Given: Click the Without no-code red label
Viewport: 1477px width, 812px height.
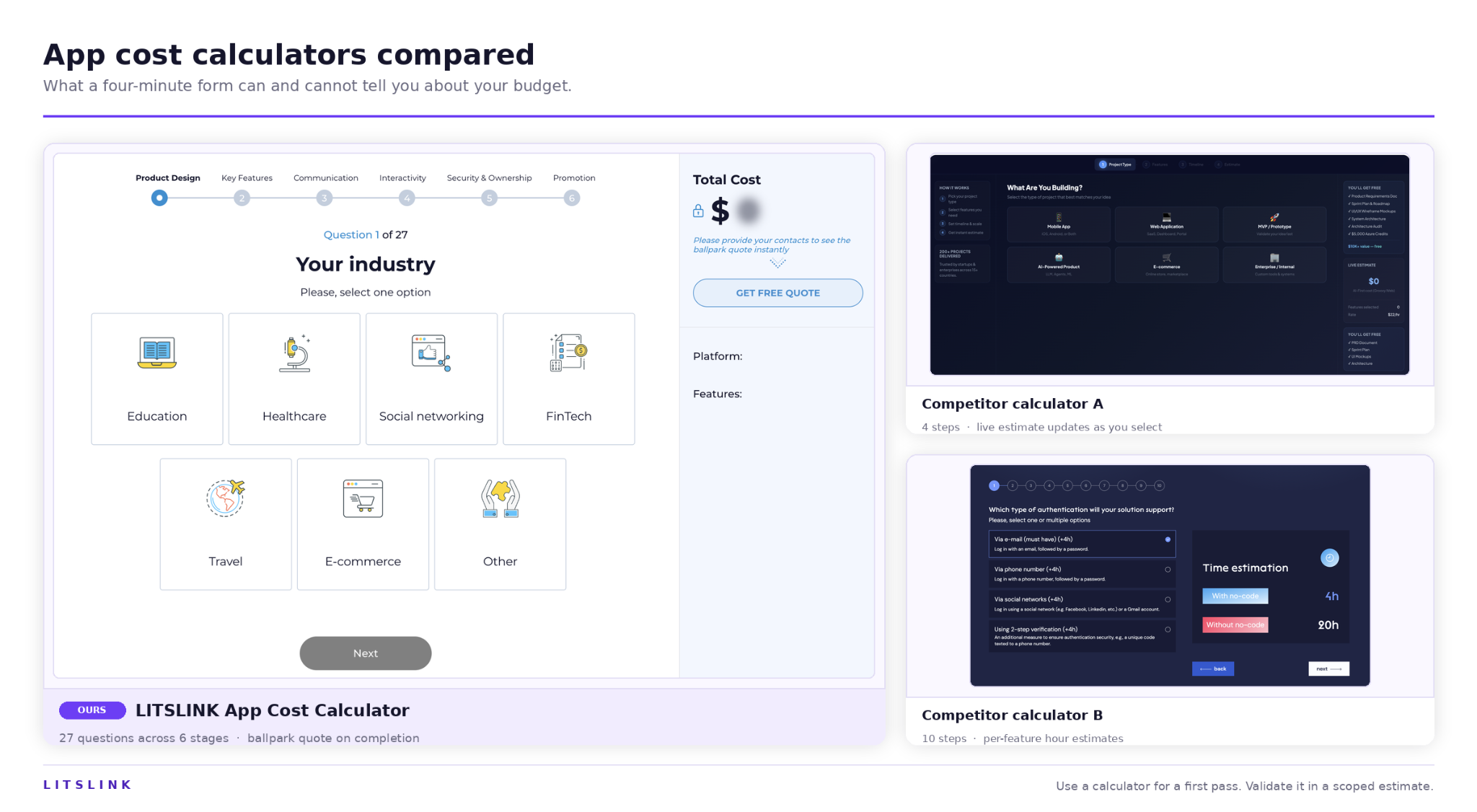Looking at the screenshot, I should [1235, 625].
